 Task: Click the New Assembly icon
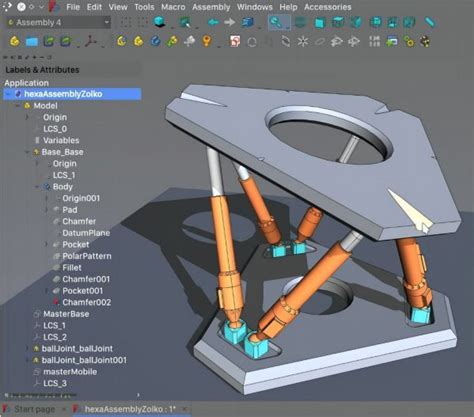[x=14, y=41]
